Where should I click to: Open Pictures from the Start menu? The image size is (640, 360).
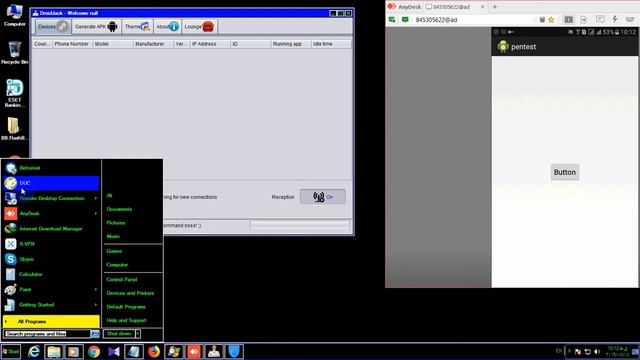pos(116,223)
